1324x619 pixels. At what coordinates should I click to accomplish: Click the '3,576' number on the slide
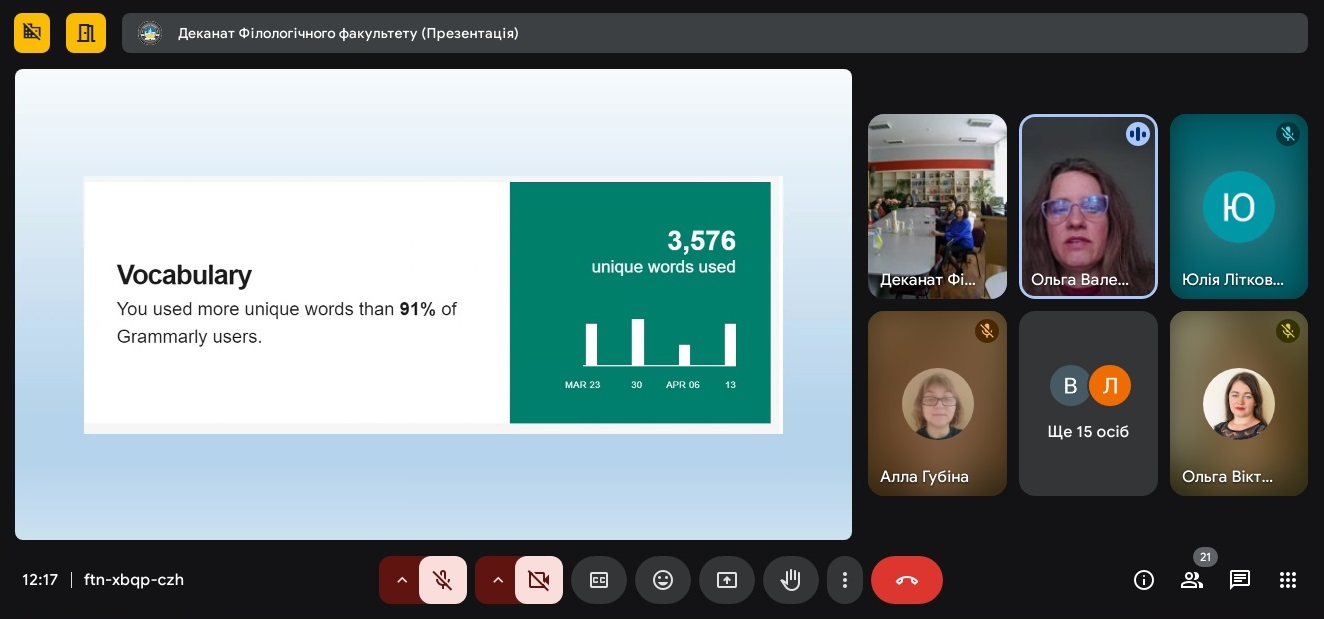(x=701, y=241)
